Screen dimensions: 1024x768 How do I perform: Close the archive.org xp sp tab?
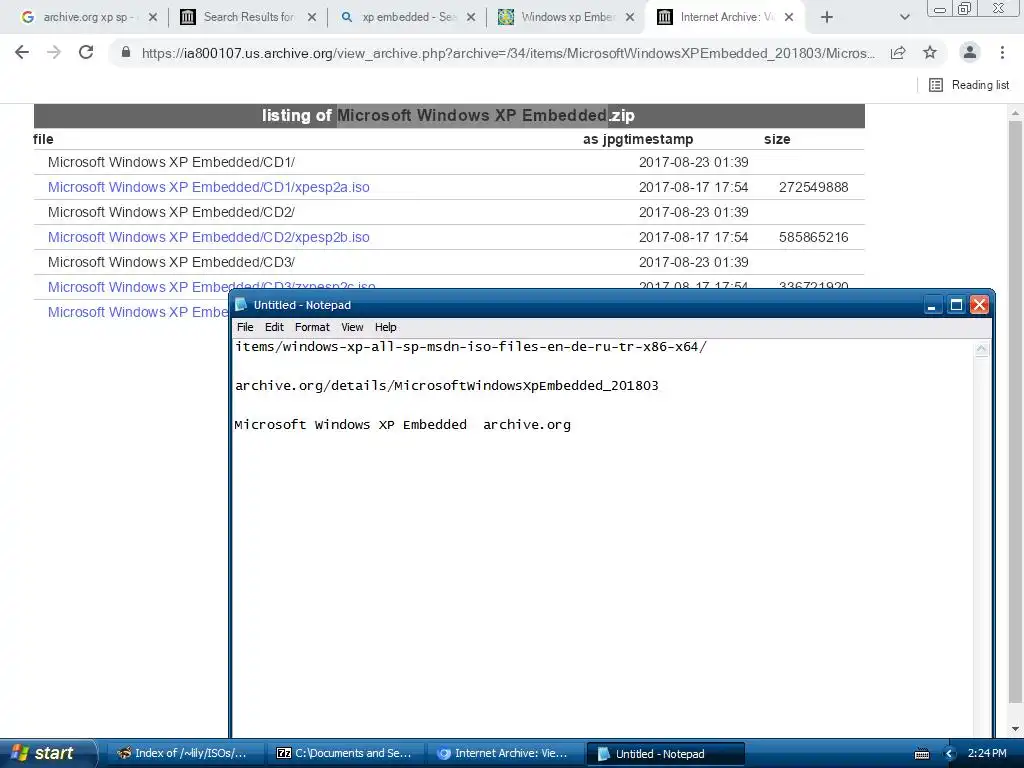(153, 17)
